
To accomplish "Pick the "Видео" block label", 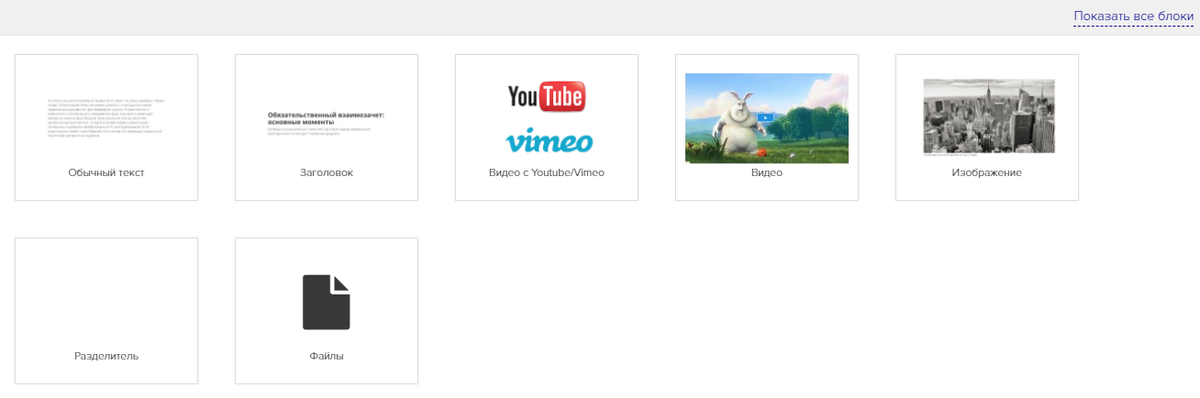I will (x=766, y=173).
